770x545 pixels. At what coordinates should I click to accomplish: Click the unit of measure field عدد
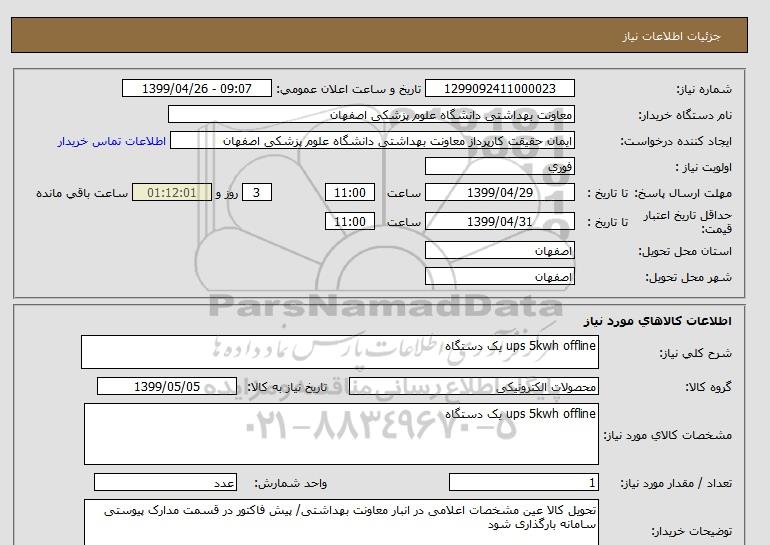tap(165, 483)
